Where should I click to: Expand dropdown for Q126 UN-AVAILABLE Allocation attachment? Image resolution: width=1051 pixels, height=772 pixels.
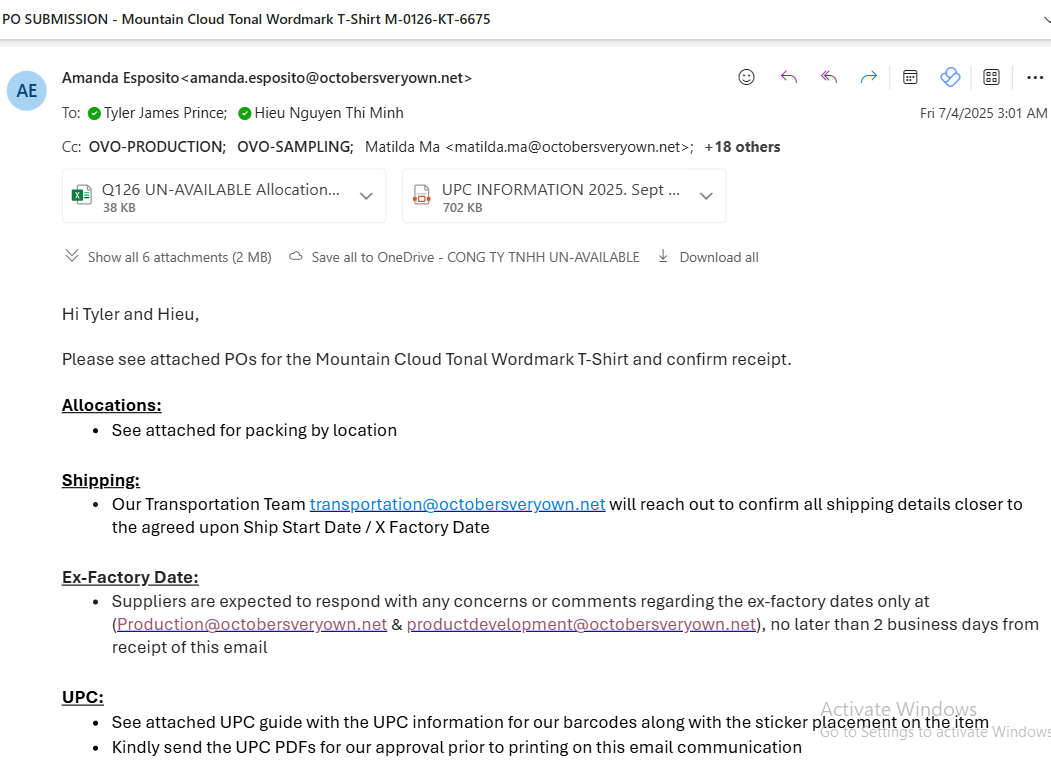366,196
